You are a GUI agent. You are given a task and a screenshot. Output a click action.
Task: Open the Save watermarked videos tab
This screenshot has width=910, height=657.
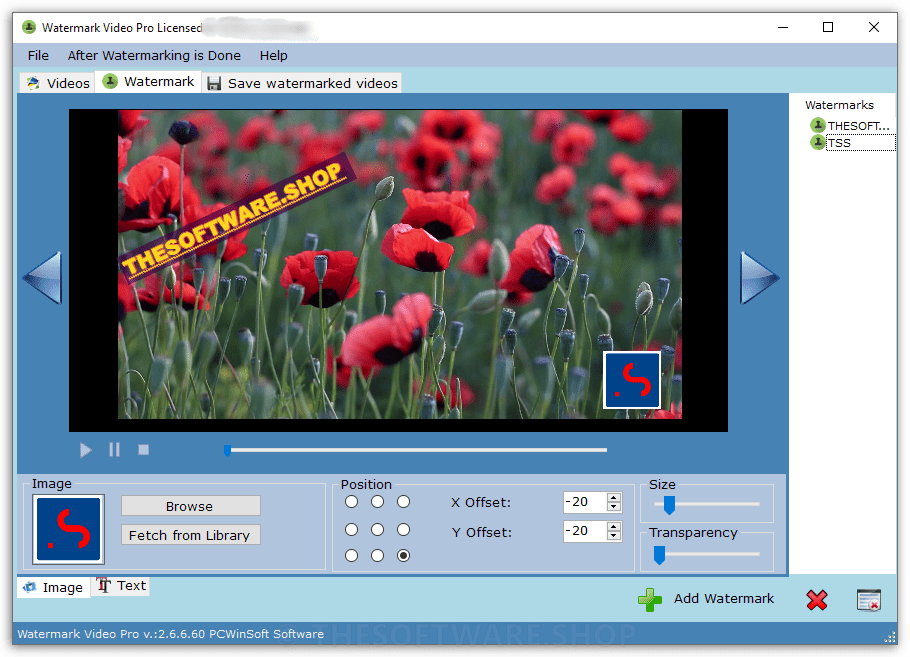[x=302, y=83]
